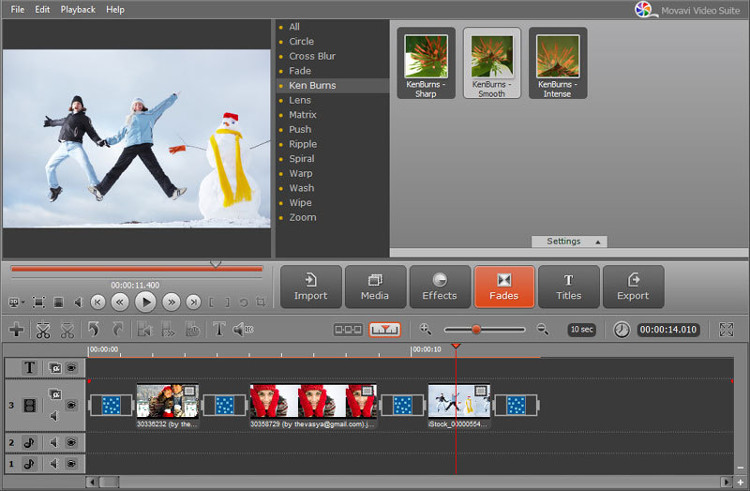This screenshot has width=750, height=491.
Task: Jump to the end of the video
Action: [x=193, y=302]
